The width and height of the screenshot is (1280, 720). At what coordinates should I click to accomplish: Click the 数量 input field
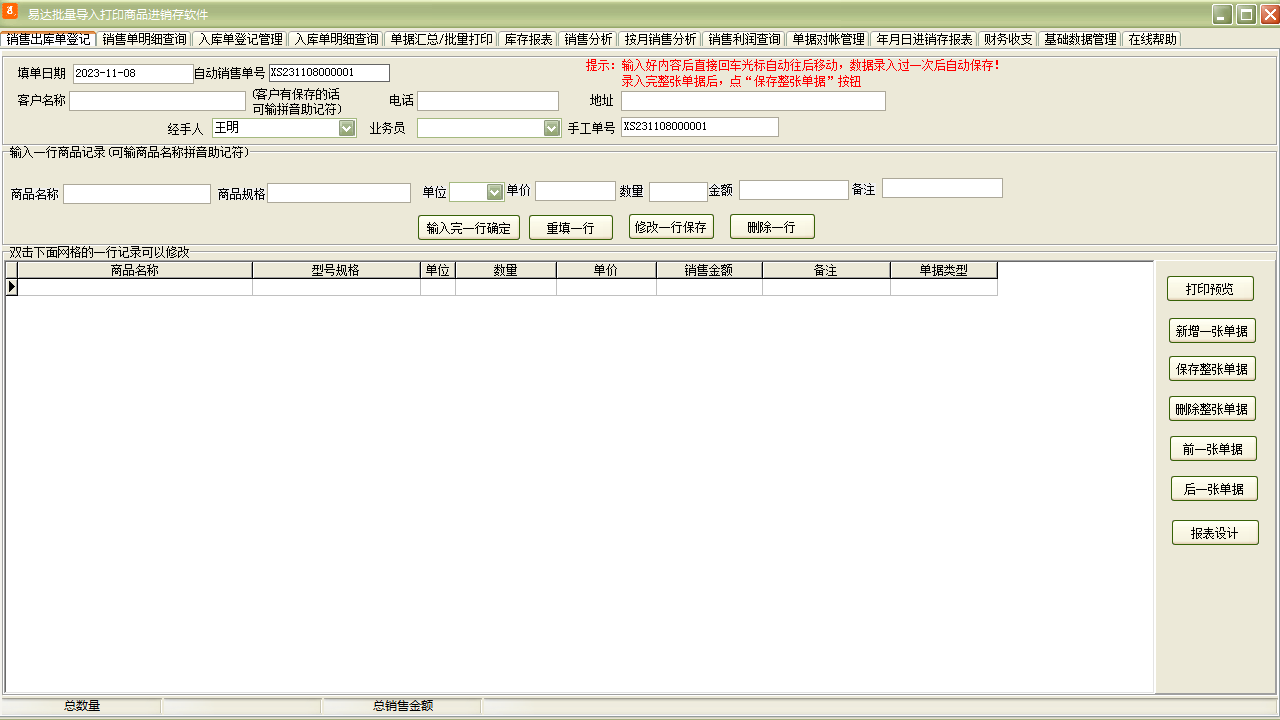[x=678, y=192]
